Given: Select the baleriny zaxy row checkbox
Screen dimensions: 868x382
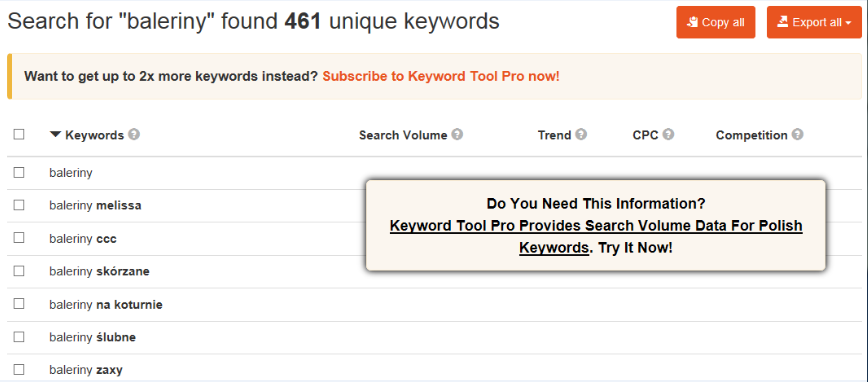Looking at the screenshot, I should click(x=19, y=370).
